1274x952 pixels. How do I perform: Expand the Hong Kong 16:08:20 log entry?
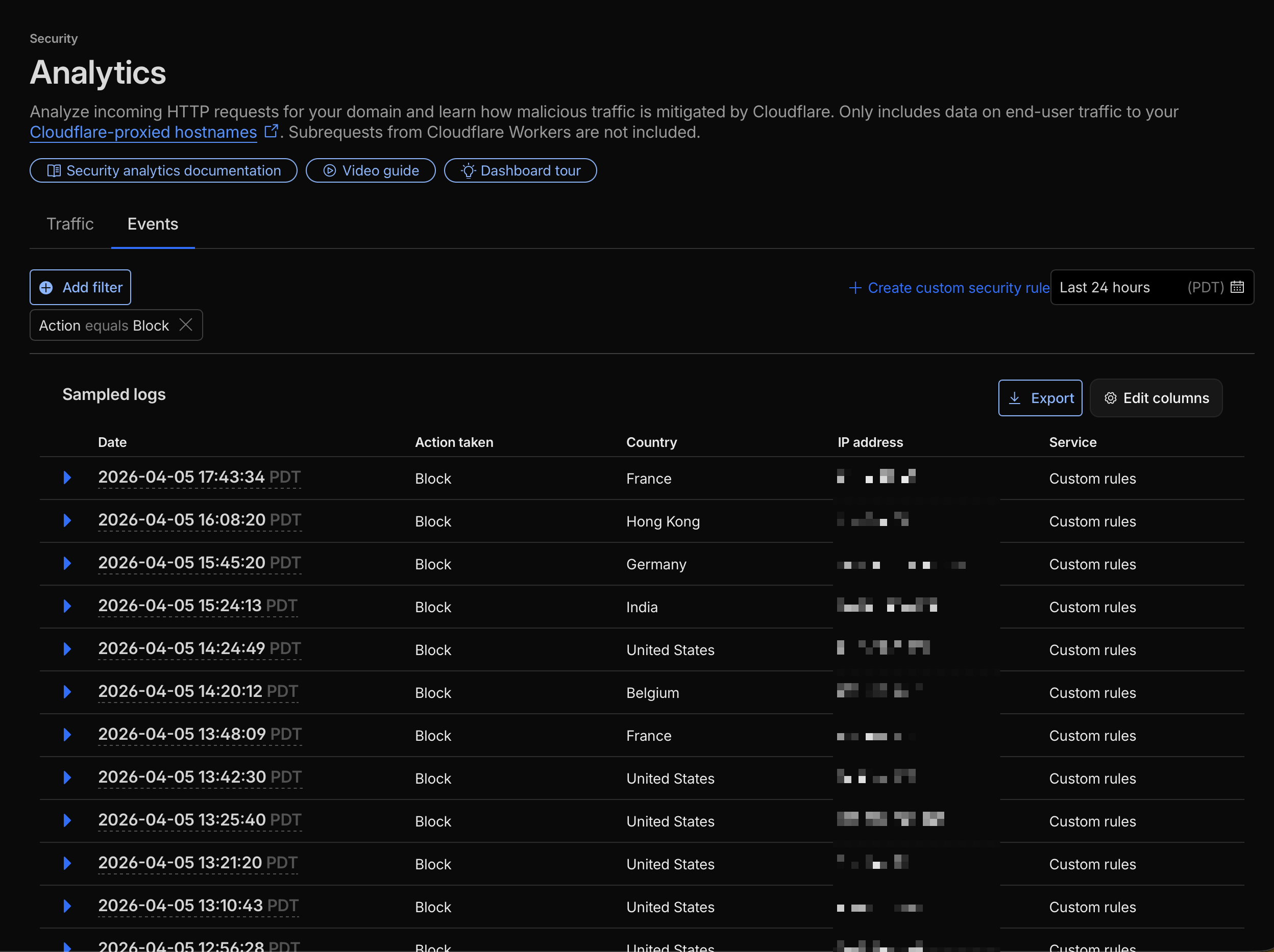click(67, 521)
